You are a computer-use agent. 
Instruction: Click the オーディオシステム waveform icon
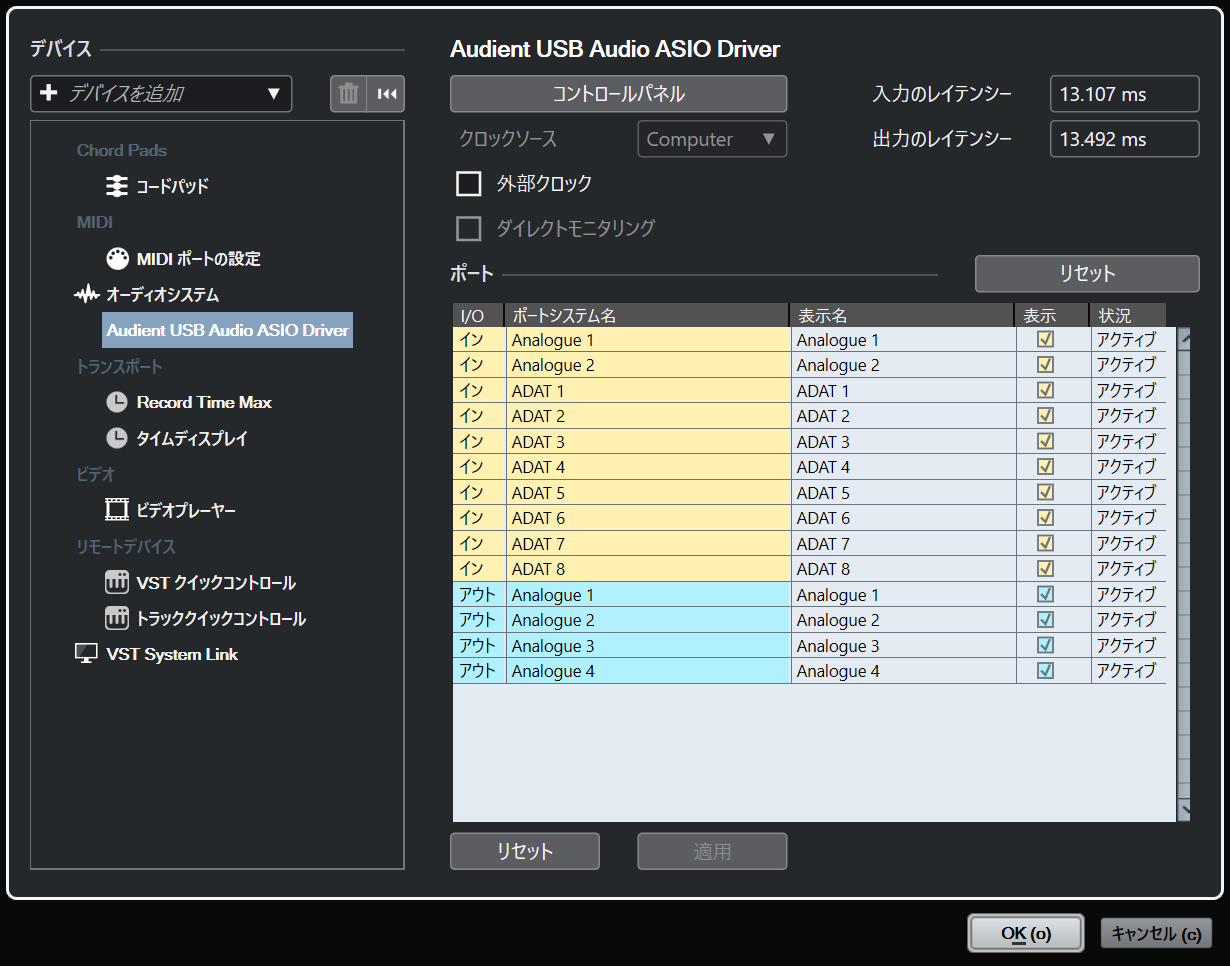87,295
